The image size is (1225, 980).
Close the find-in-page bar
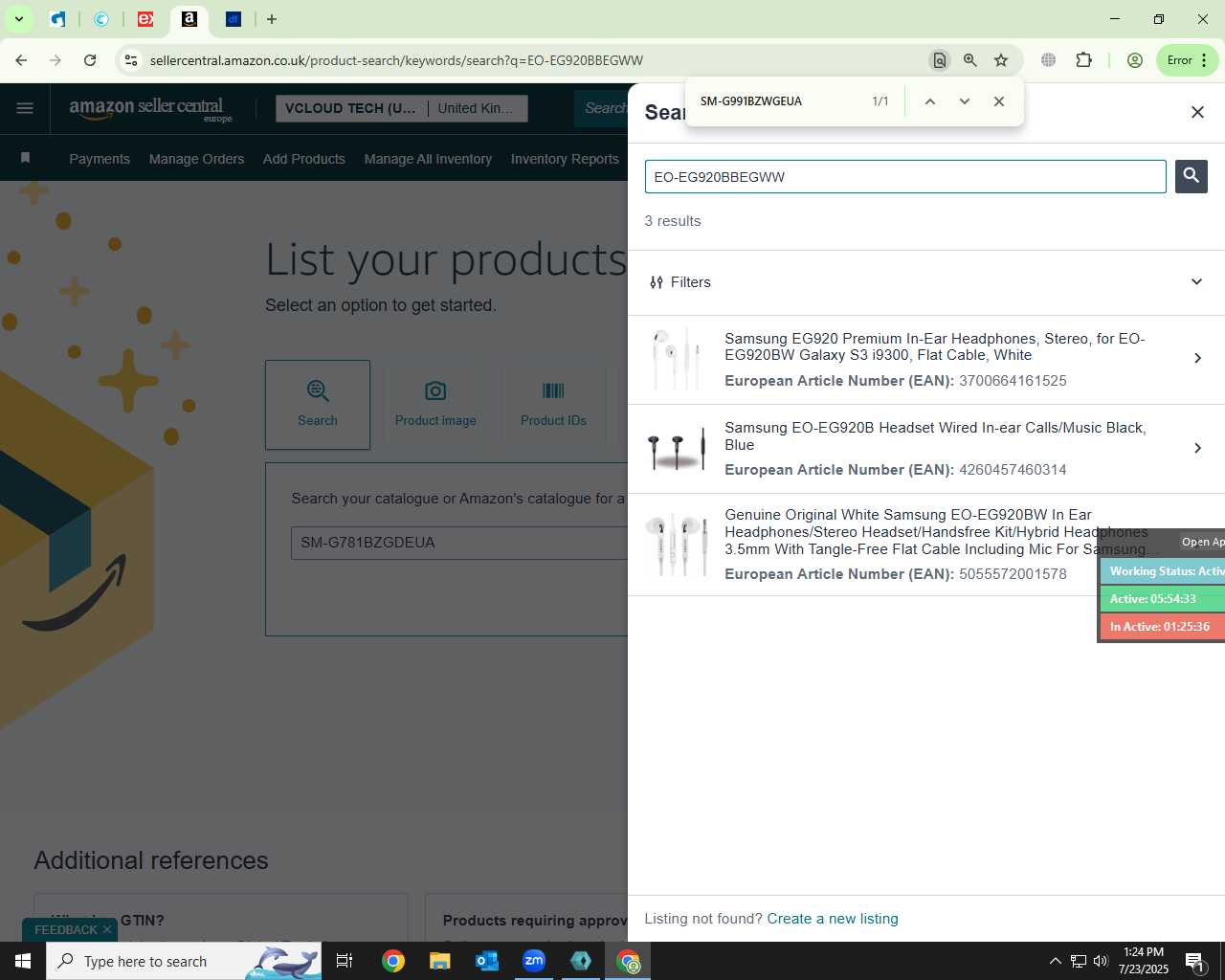(998, 101)
